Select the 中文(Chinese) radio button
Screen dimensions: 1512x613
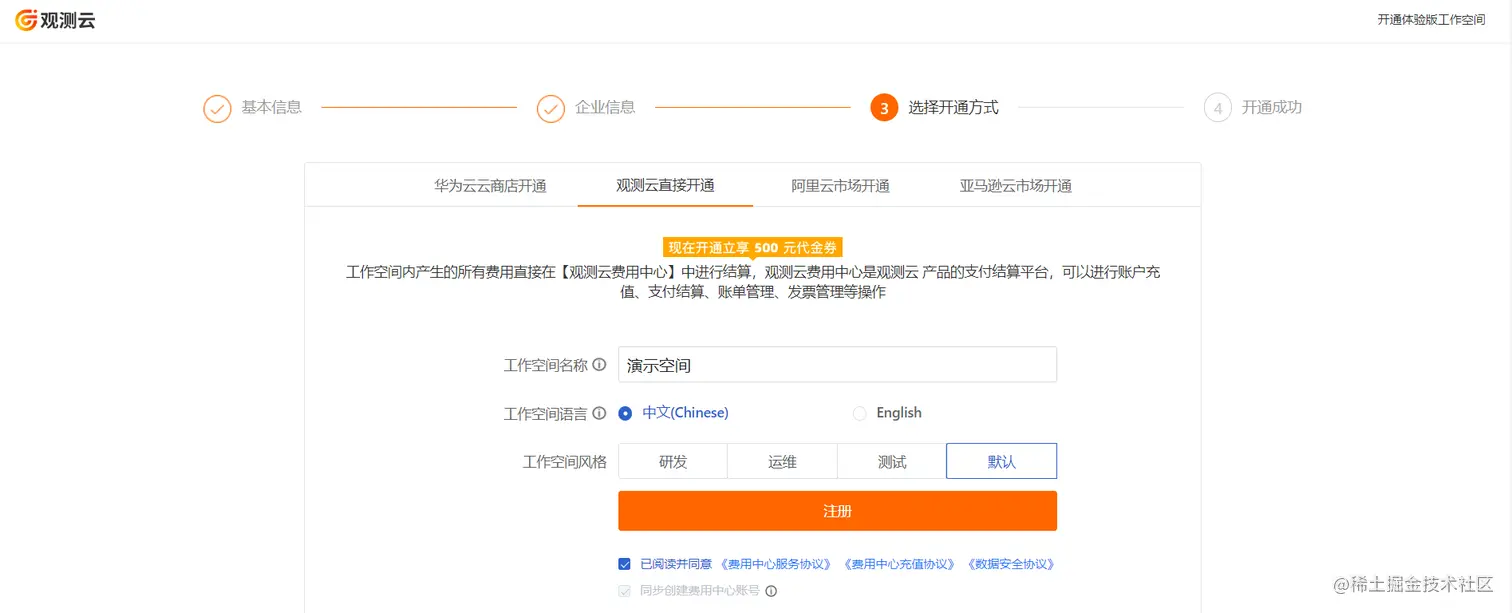click(625, 413)
